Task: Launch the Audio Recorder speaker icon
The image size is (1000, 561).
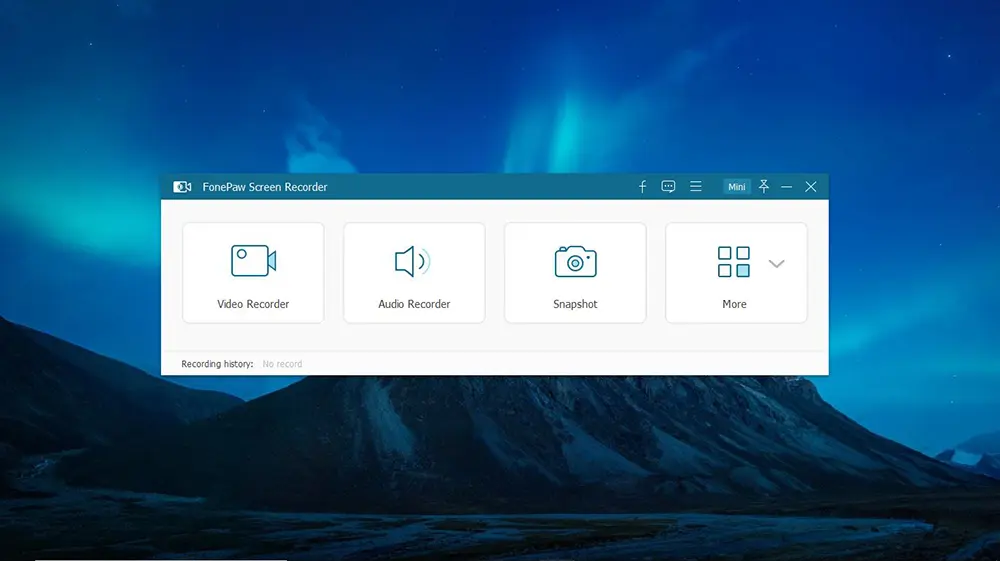Action: (x=413, y=261)
